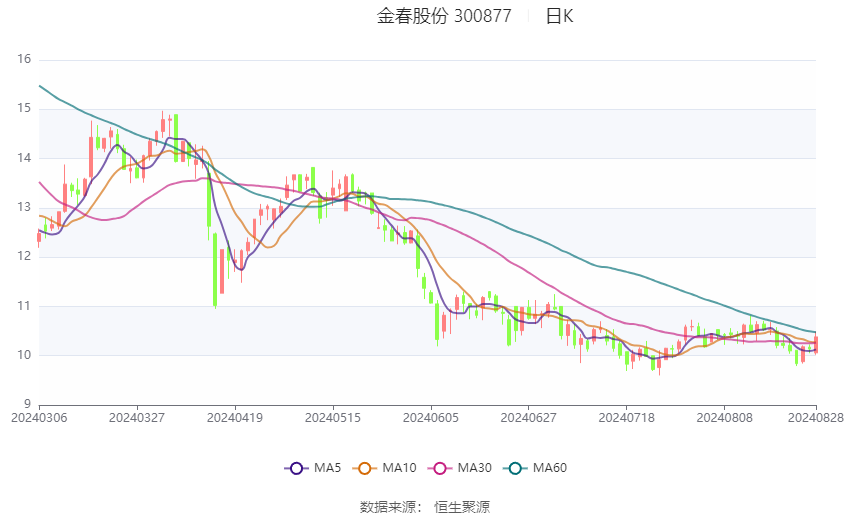Click the 9 price axis label

click(27, 404)
